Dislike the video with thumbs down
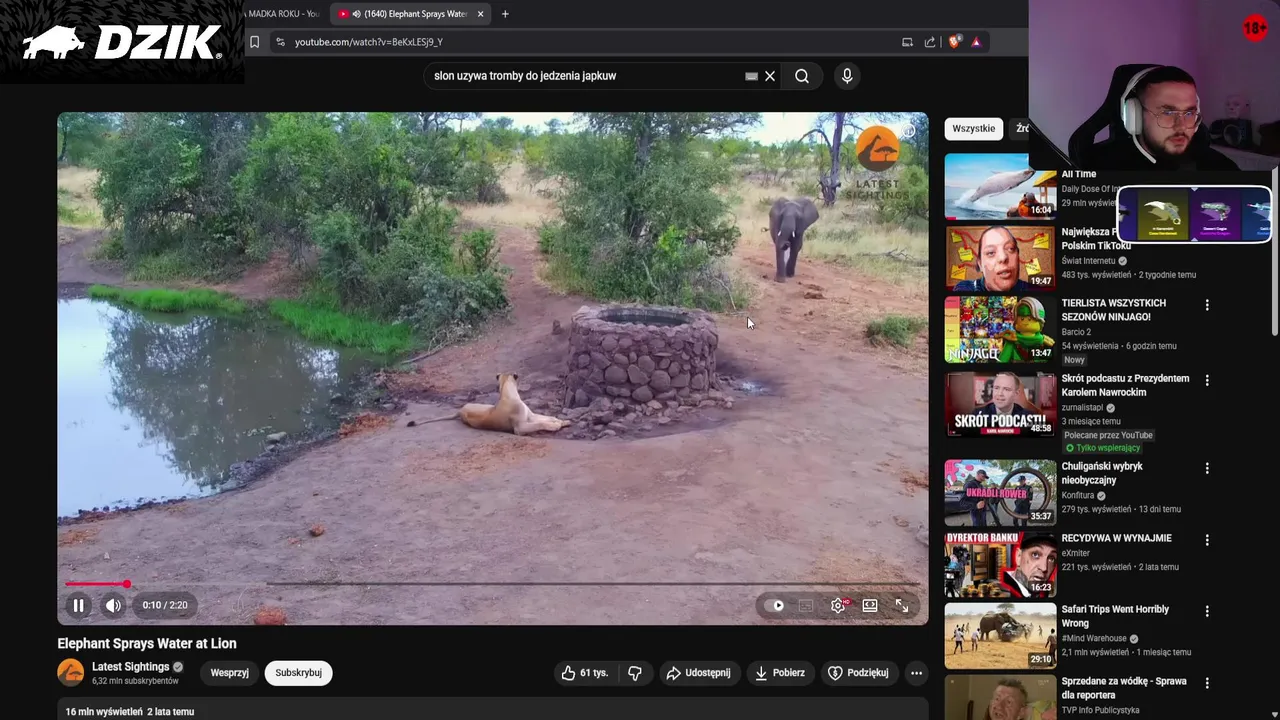The width and height of the screenshot is (1280, 720). 634,673
